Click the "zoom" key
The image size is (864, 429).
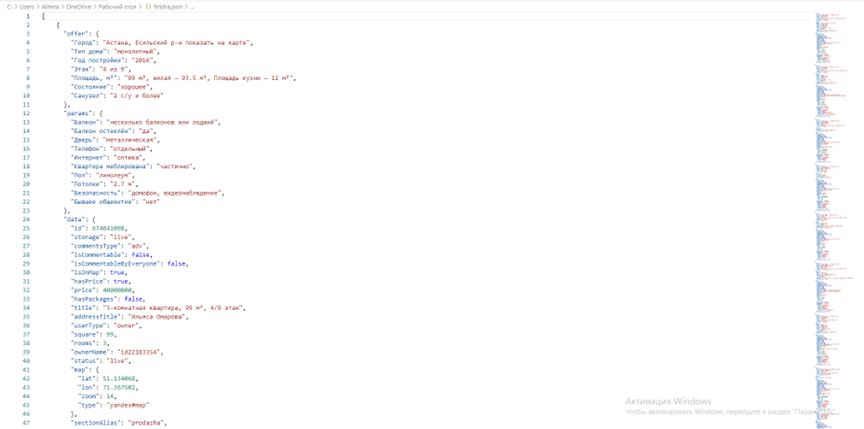[x=88, y=397]
